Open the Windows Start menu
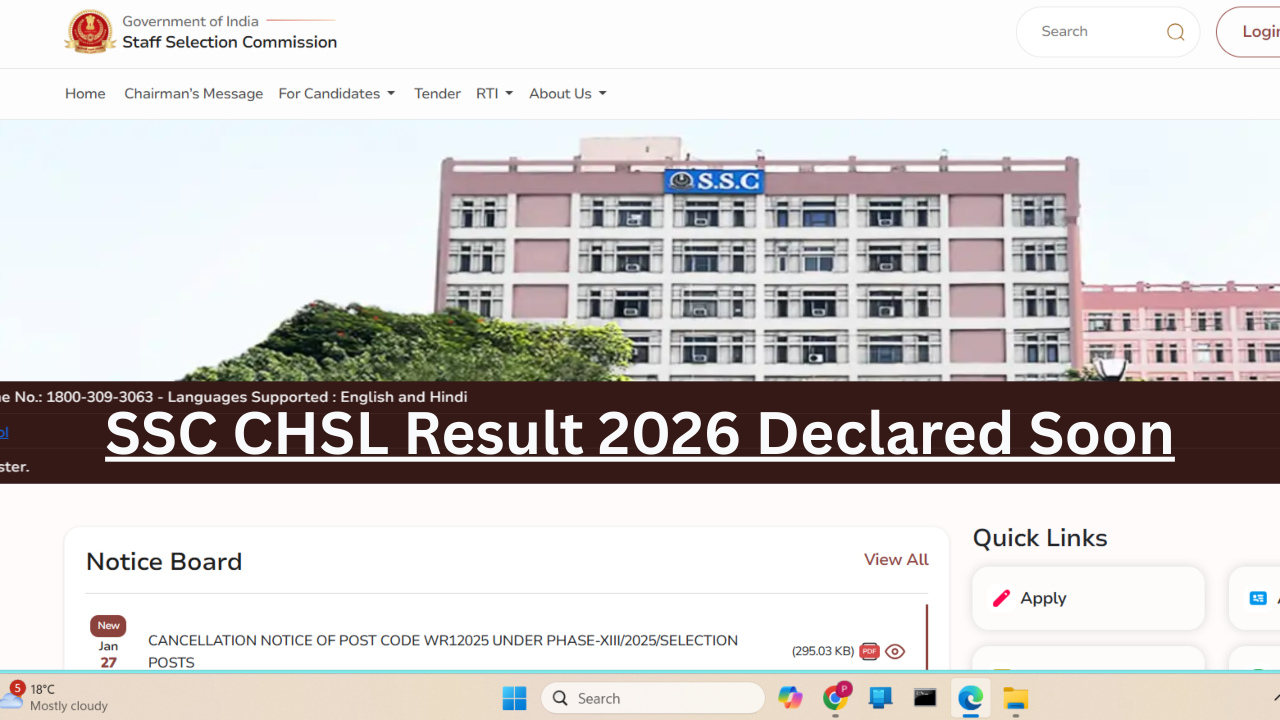 click(514, 698)
